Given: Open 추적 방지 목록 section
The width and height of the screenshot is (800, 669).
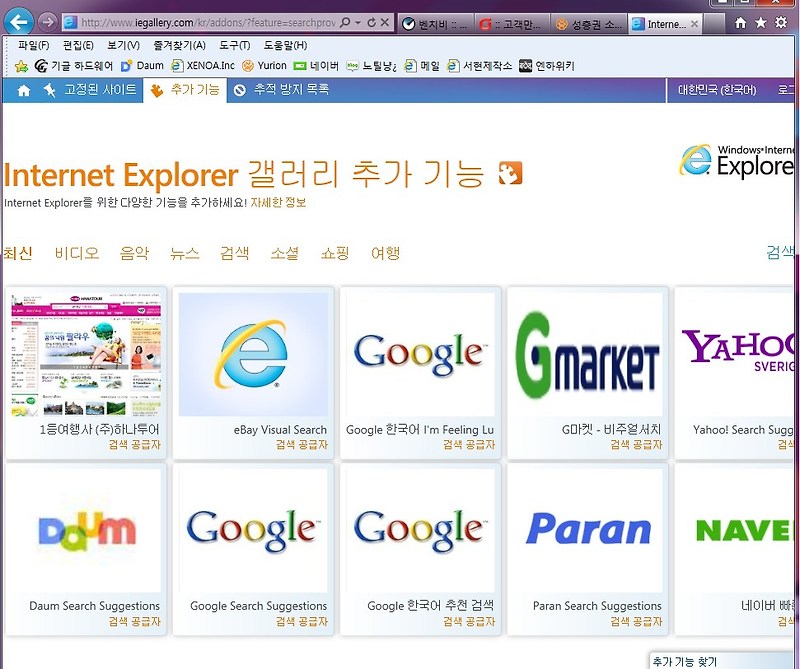Looking at the screenshot, I should 281,90.
